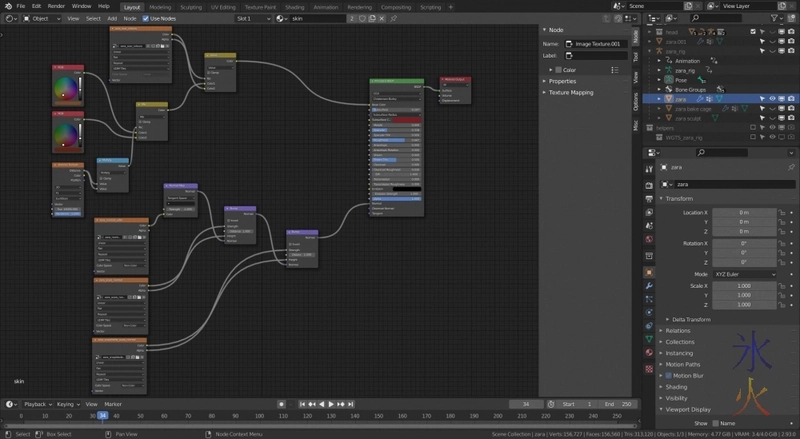800x439 pixels.
Task: Open the Physics properties tab icon
Action: [649, 312]
